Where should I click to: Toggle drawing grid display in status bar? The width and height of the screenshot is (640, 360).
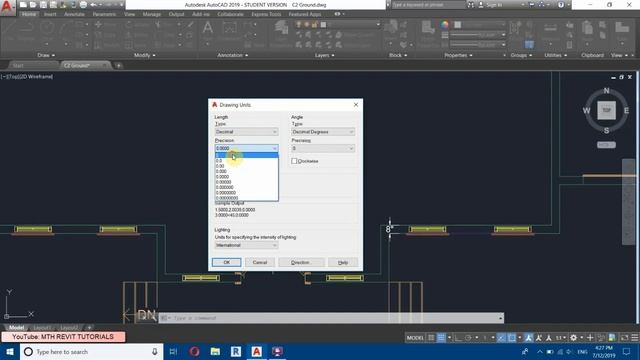[431, 338]
